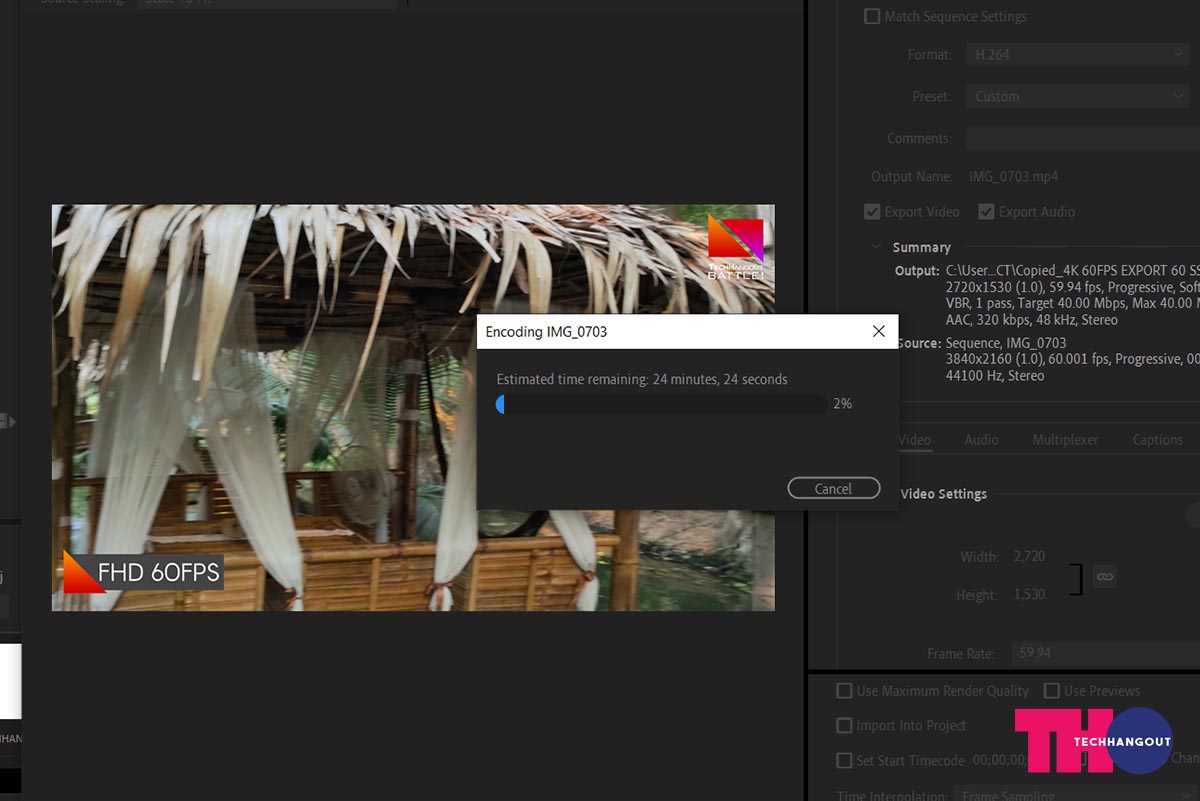Switch to the Video tab
Image resolution: width=1200 pixels, height=801 pixels.
click(914, 440)
